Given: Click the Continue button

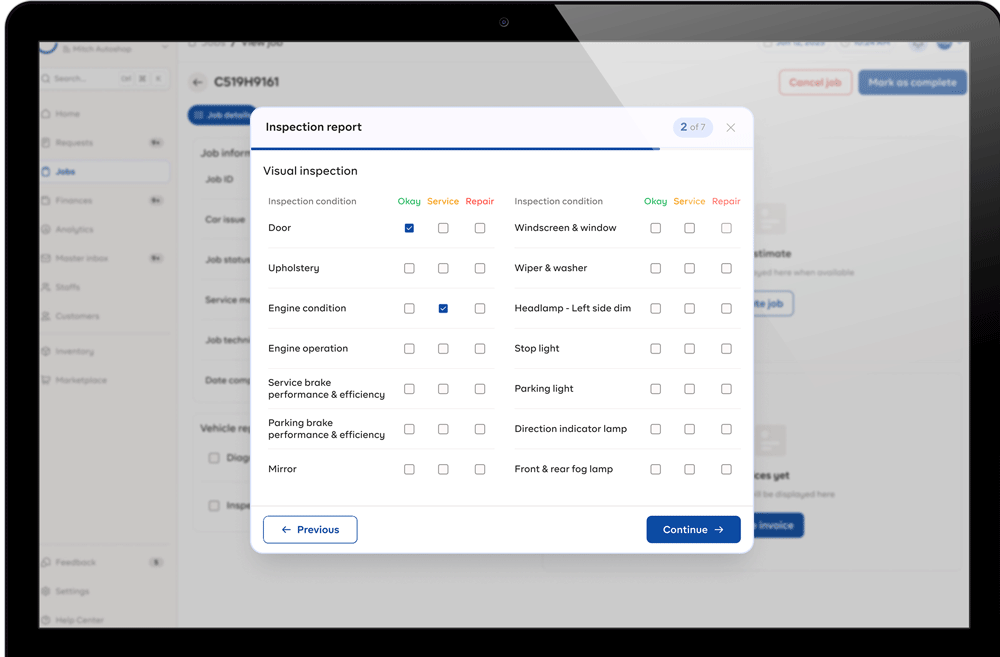Looking at the screenshot, I should tap(693, 530).
